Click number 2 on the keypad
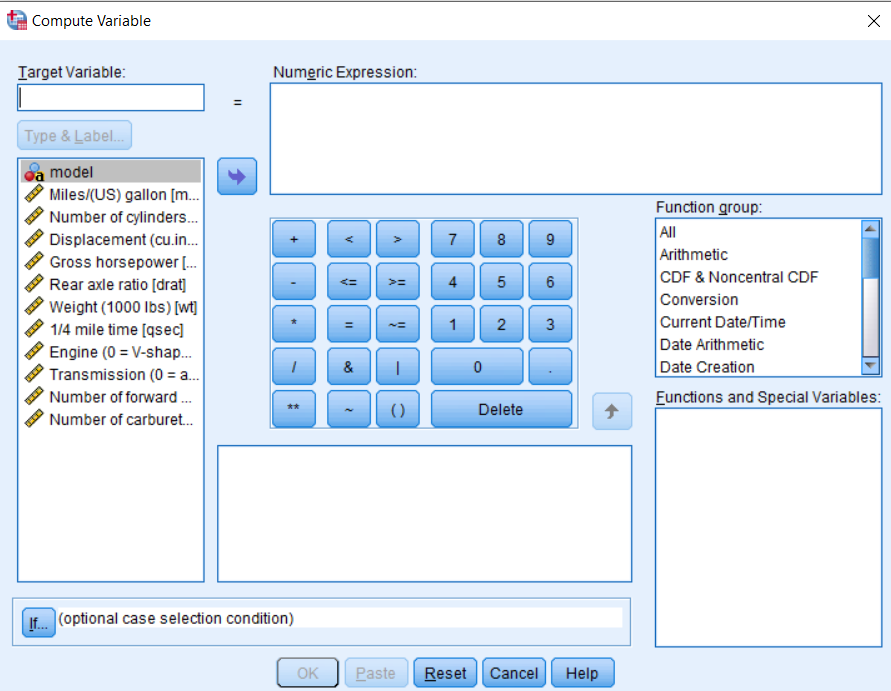 [501, 324]
